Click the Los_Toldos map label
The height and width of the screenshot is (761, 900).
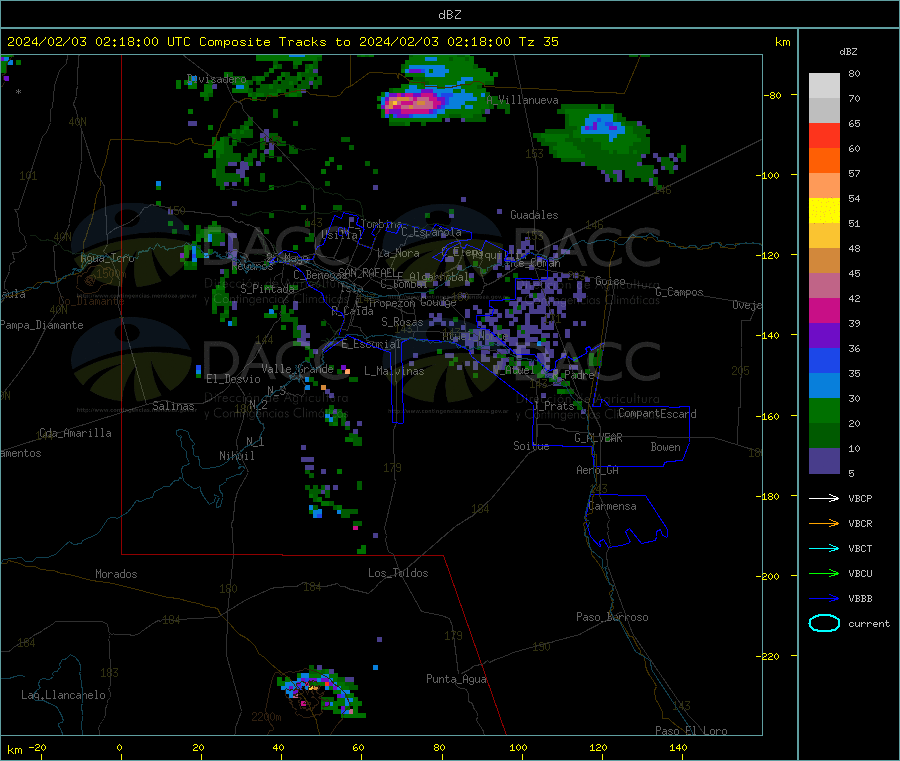click(398, 573)
